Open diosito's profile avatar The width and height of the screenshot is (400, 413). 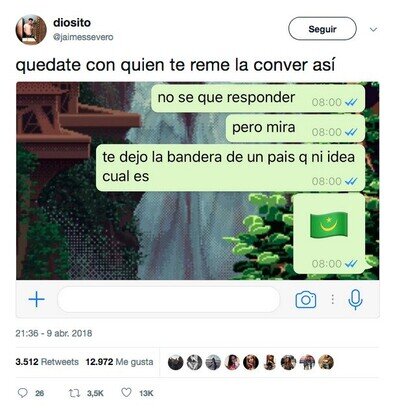point(31,30)
